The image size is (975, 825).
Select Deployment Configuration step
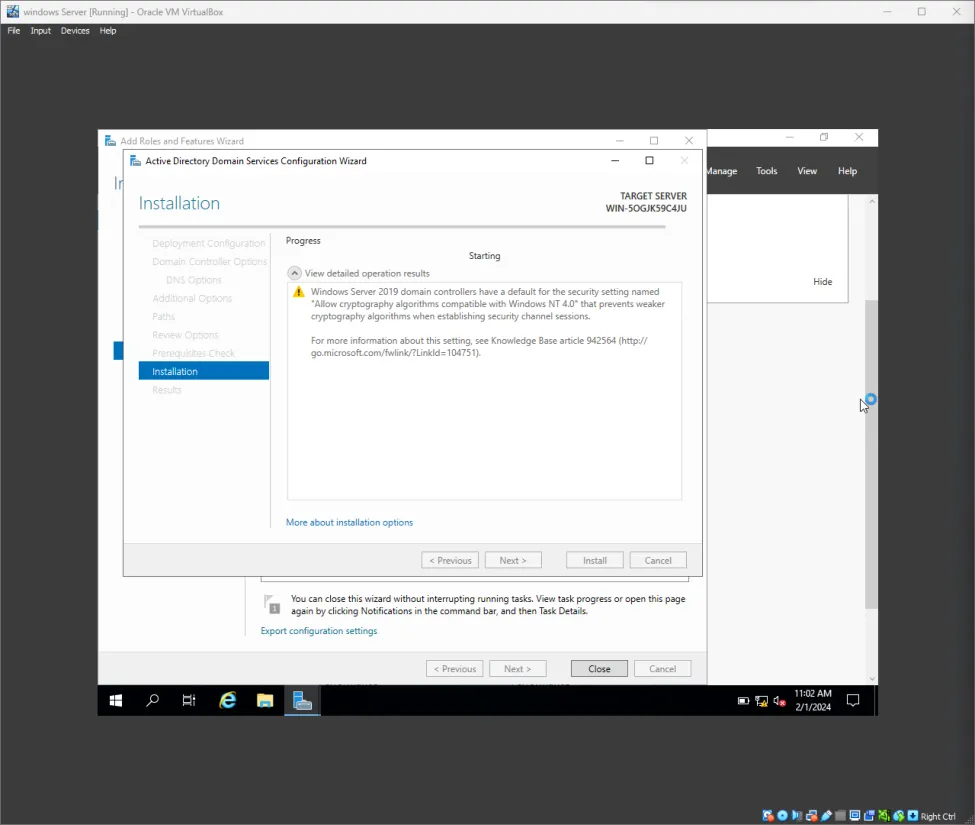pyautogui.click(x=208, y=243)
